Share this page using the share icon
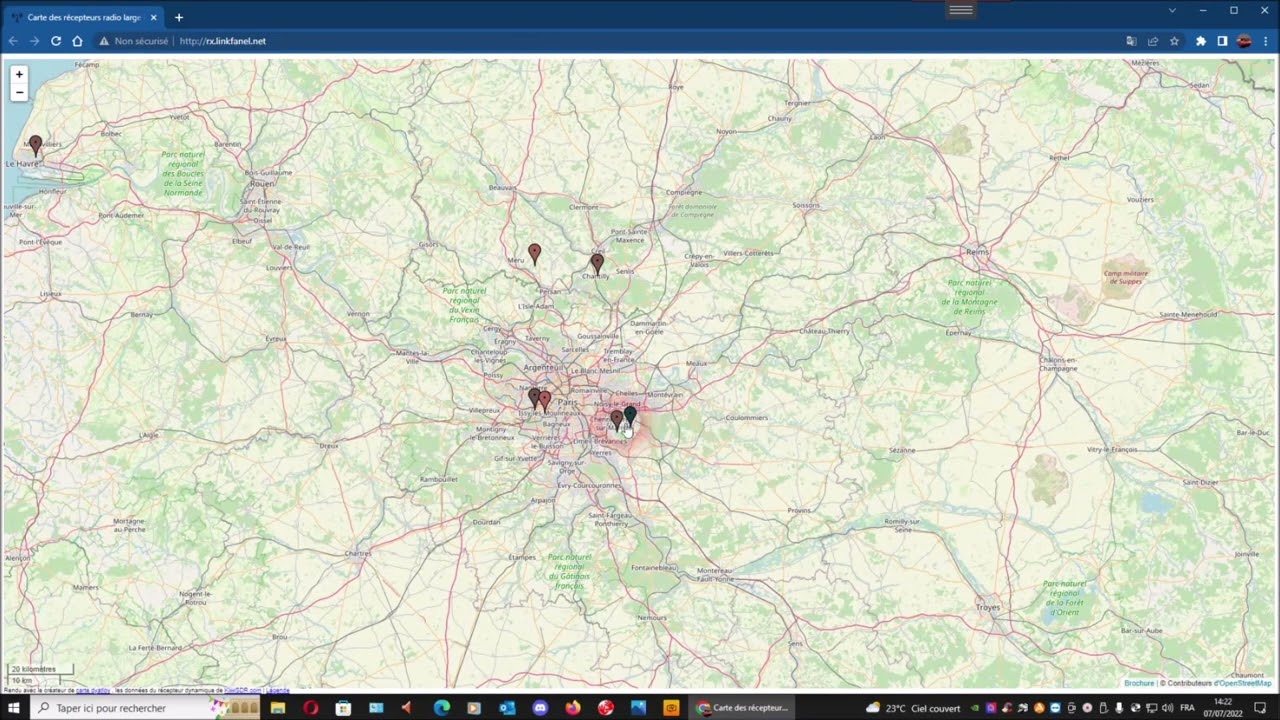The height and width of the screenshot is (720, 1280). [1153, 41]
